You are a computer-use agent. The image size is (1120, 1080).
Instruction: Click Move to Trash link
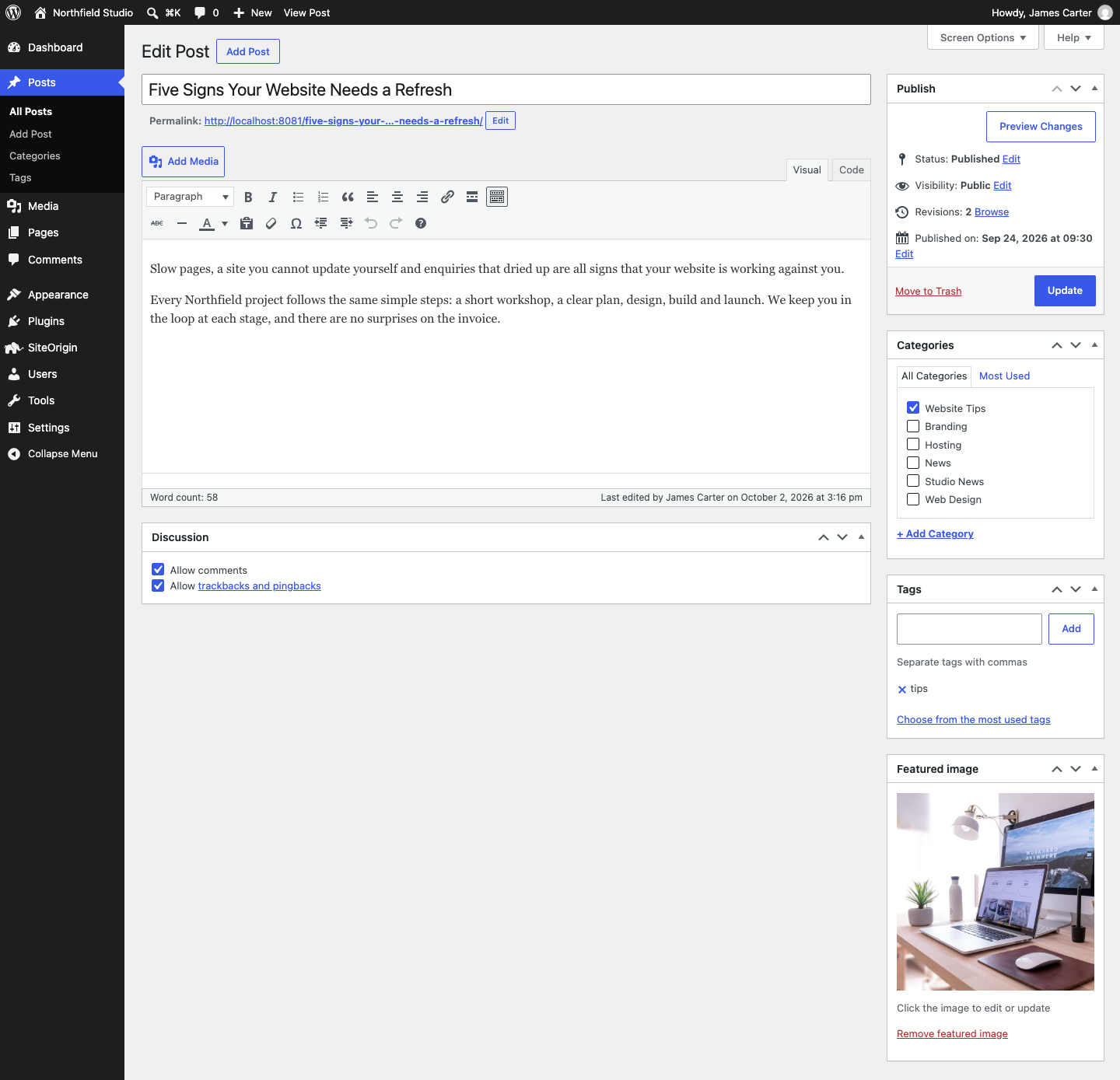click(x=928, y=291)
